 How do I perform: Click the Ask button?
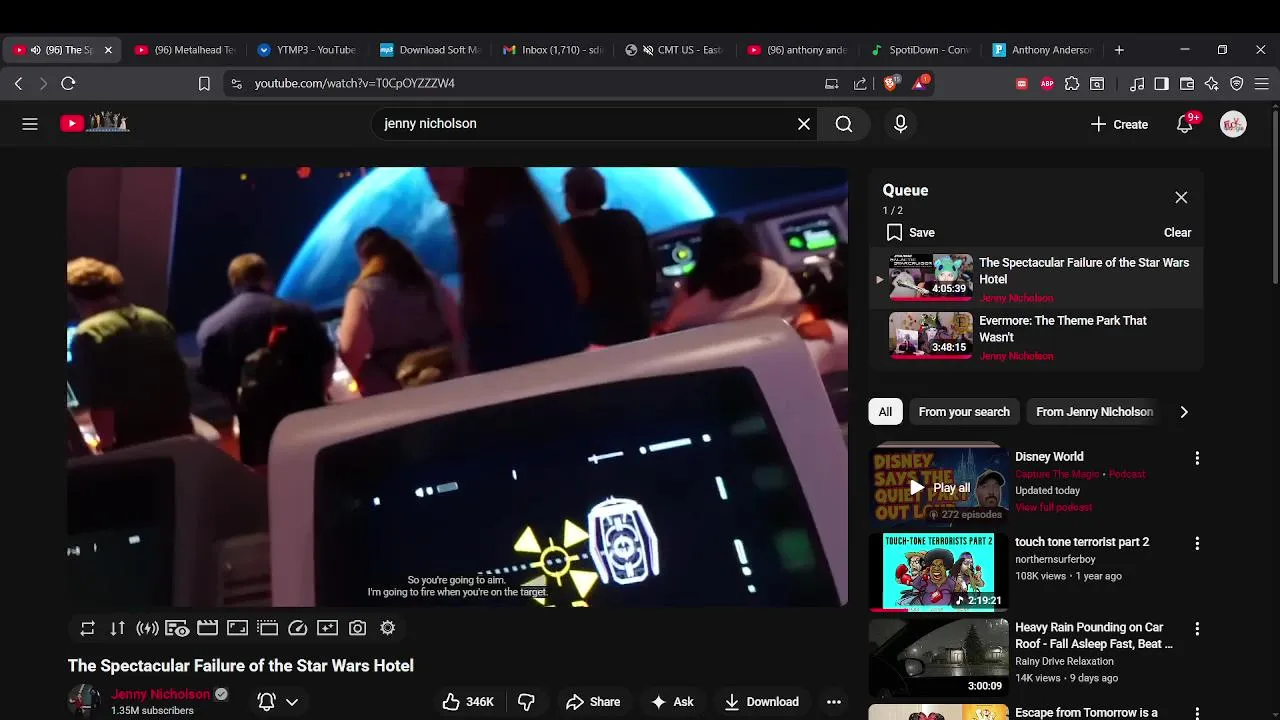[x=672, y=702]
